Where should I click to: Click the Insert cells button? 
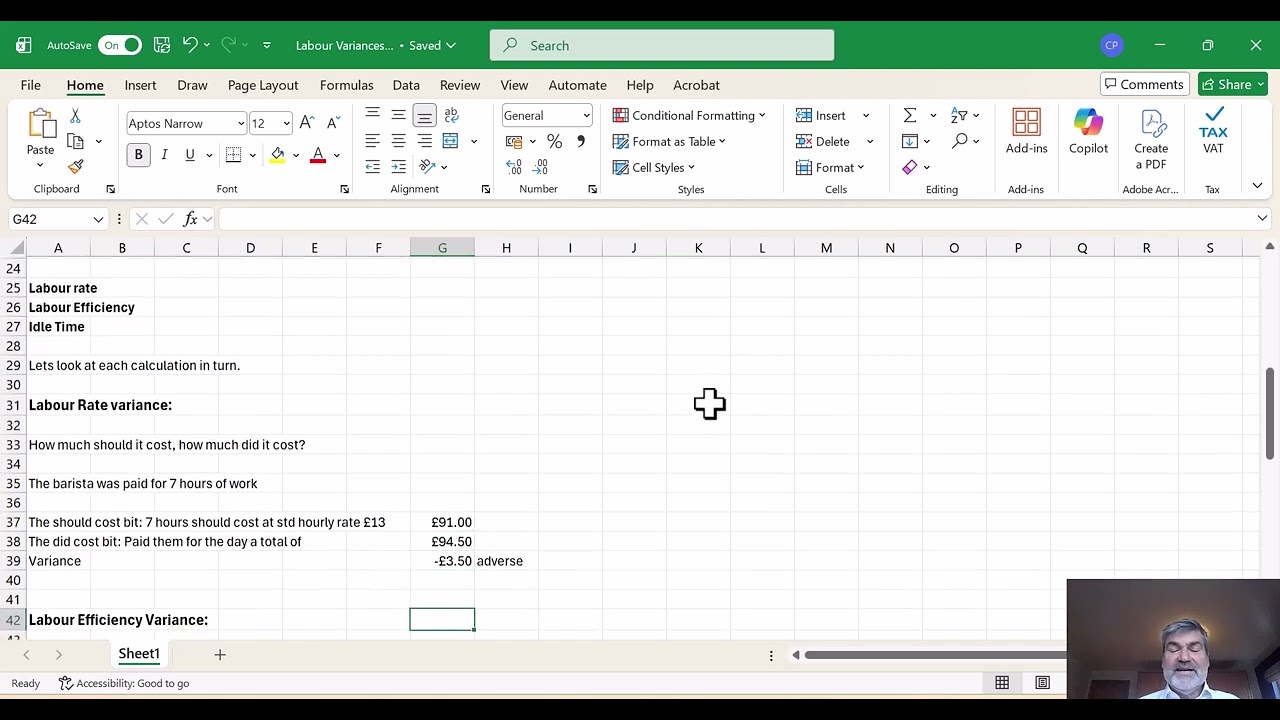coord(822,115)
